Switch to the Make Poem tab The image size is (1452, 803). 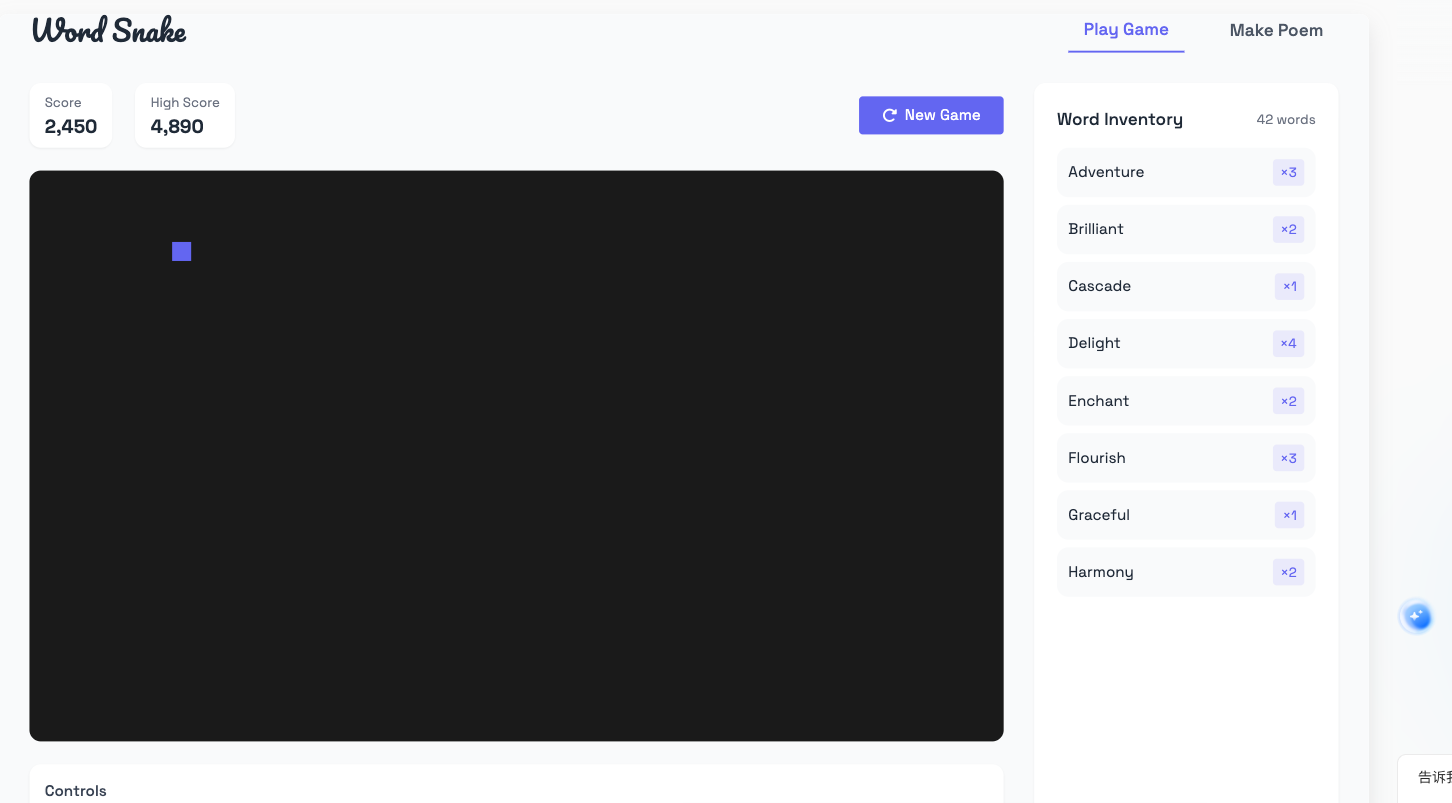1275,30
